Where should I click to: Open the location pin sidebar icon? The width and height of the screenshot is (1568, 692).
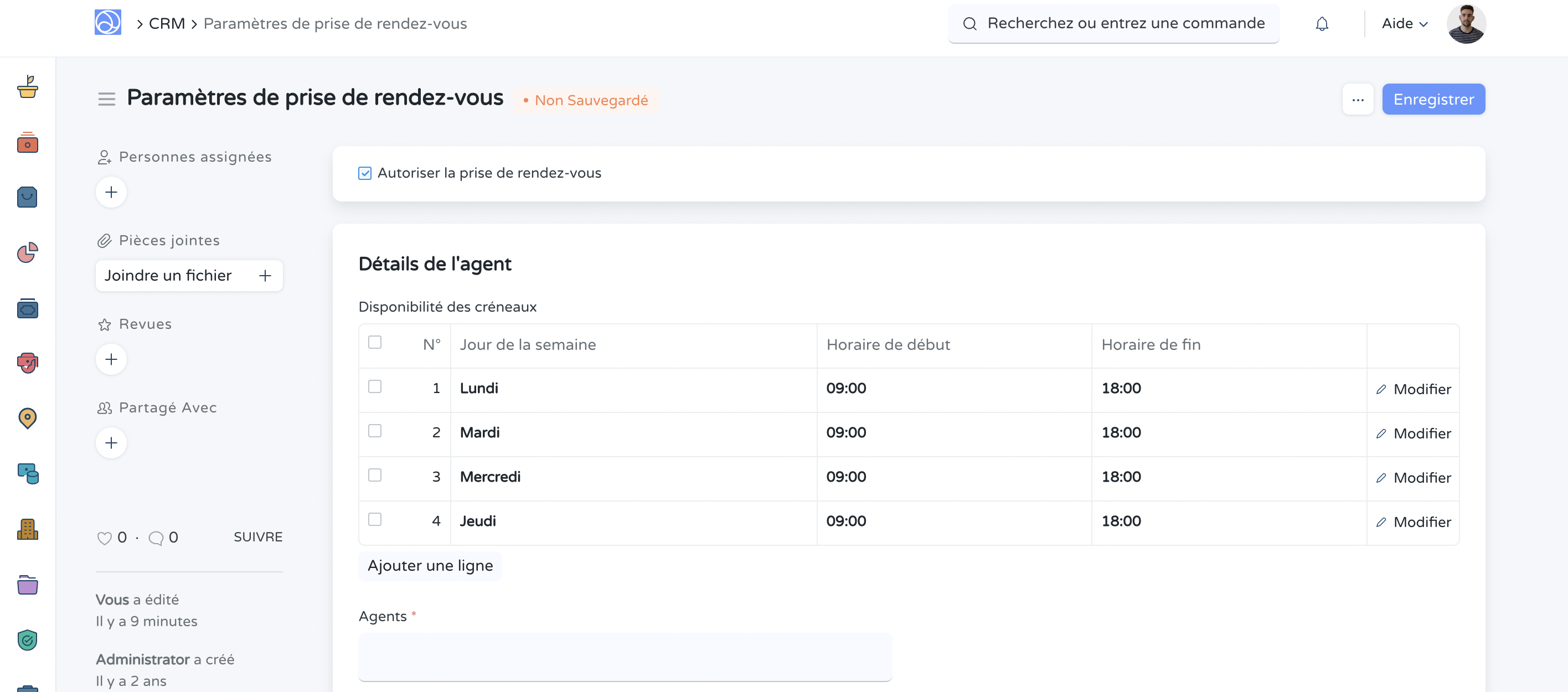tap(27, 417)
